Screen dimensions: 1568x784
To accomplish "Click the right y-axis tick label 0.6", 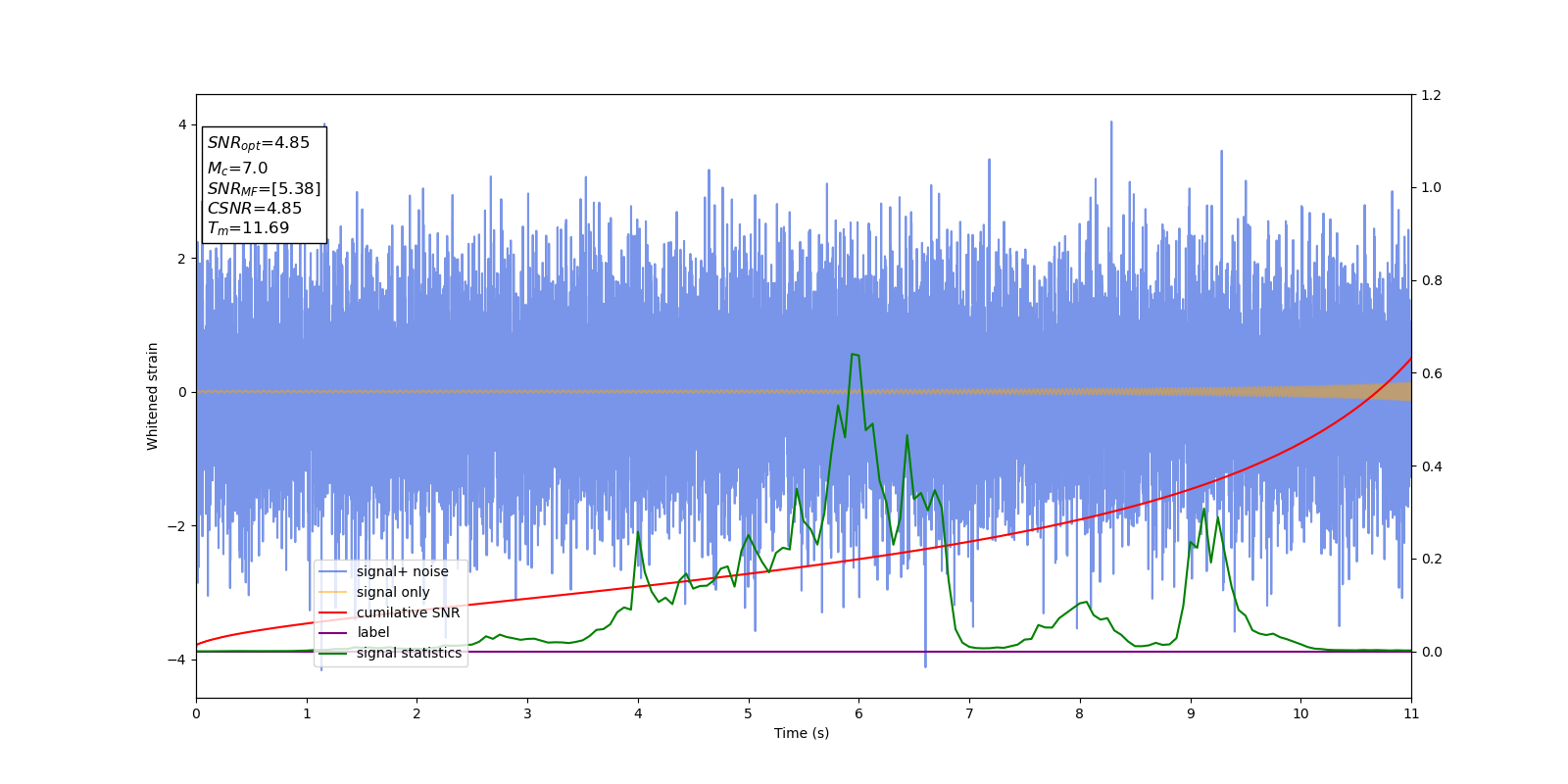I will click(1431, 373).
